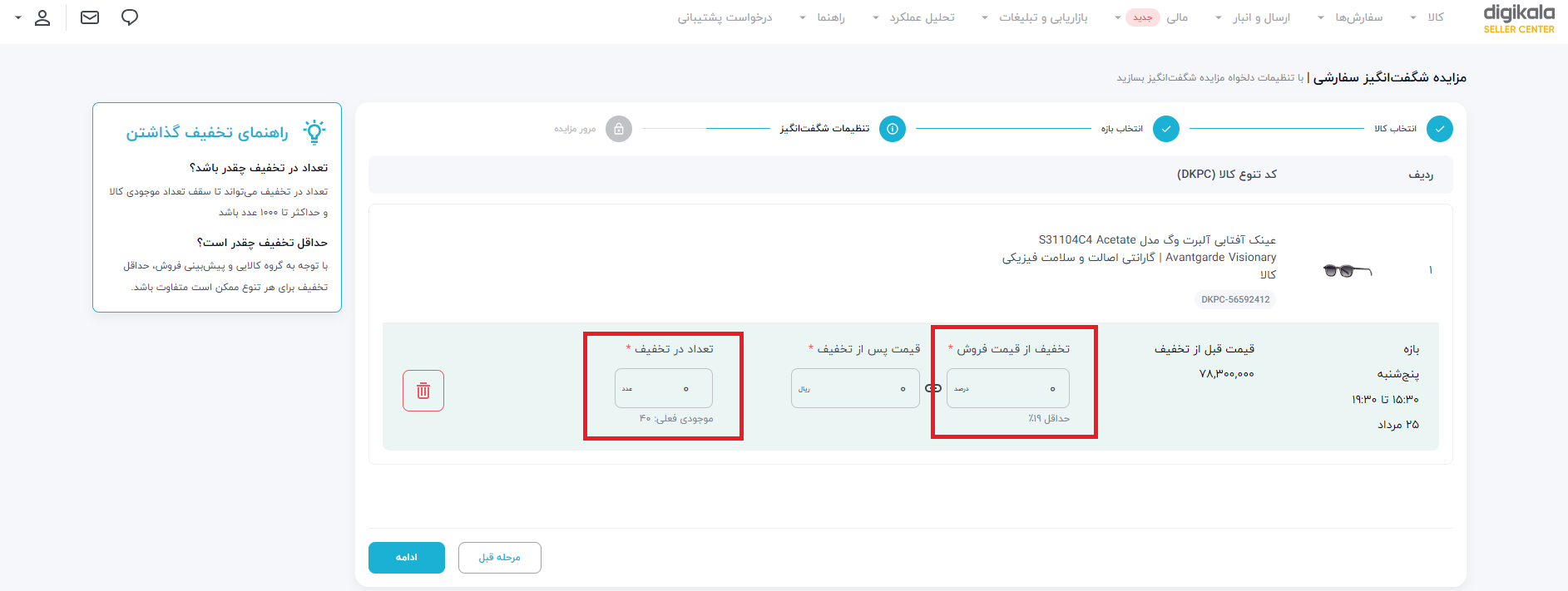Open the user profile icon

42,17
